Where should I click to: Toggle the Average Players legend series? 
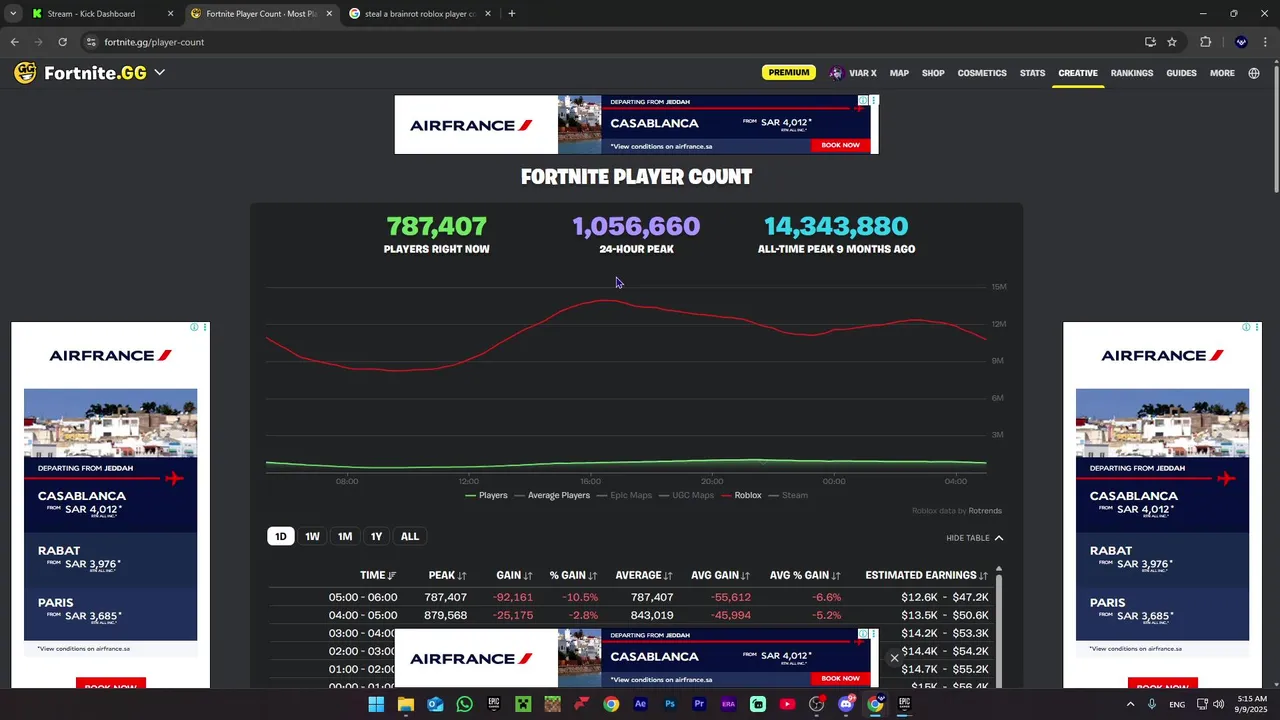(x=552, y=495)
